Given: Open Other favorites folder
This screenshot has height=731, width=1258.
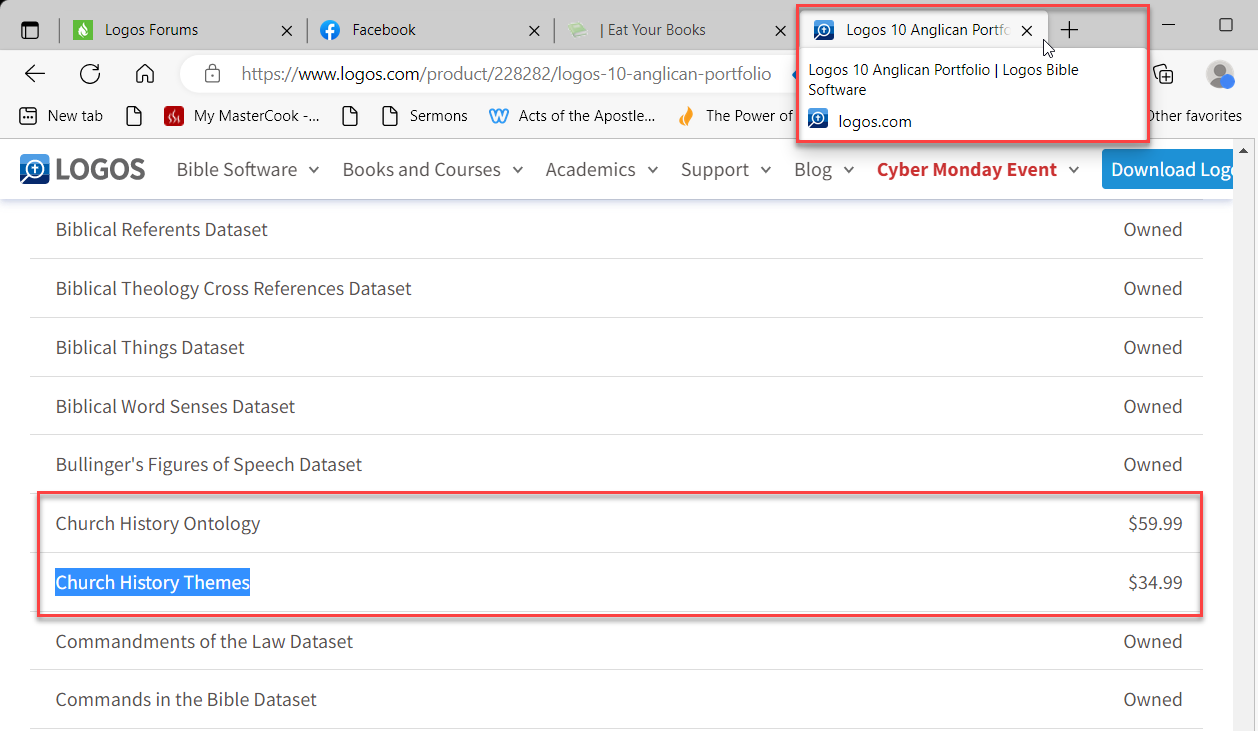Looking at the screenshot, I should [1193, 116].
